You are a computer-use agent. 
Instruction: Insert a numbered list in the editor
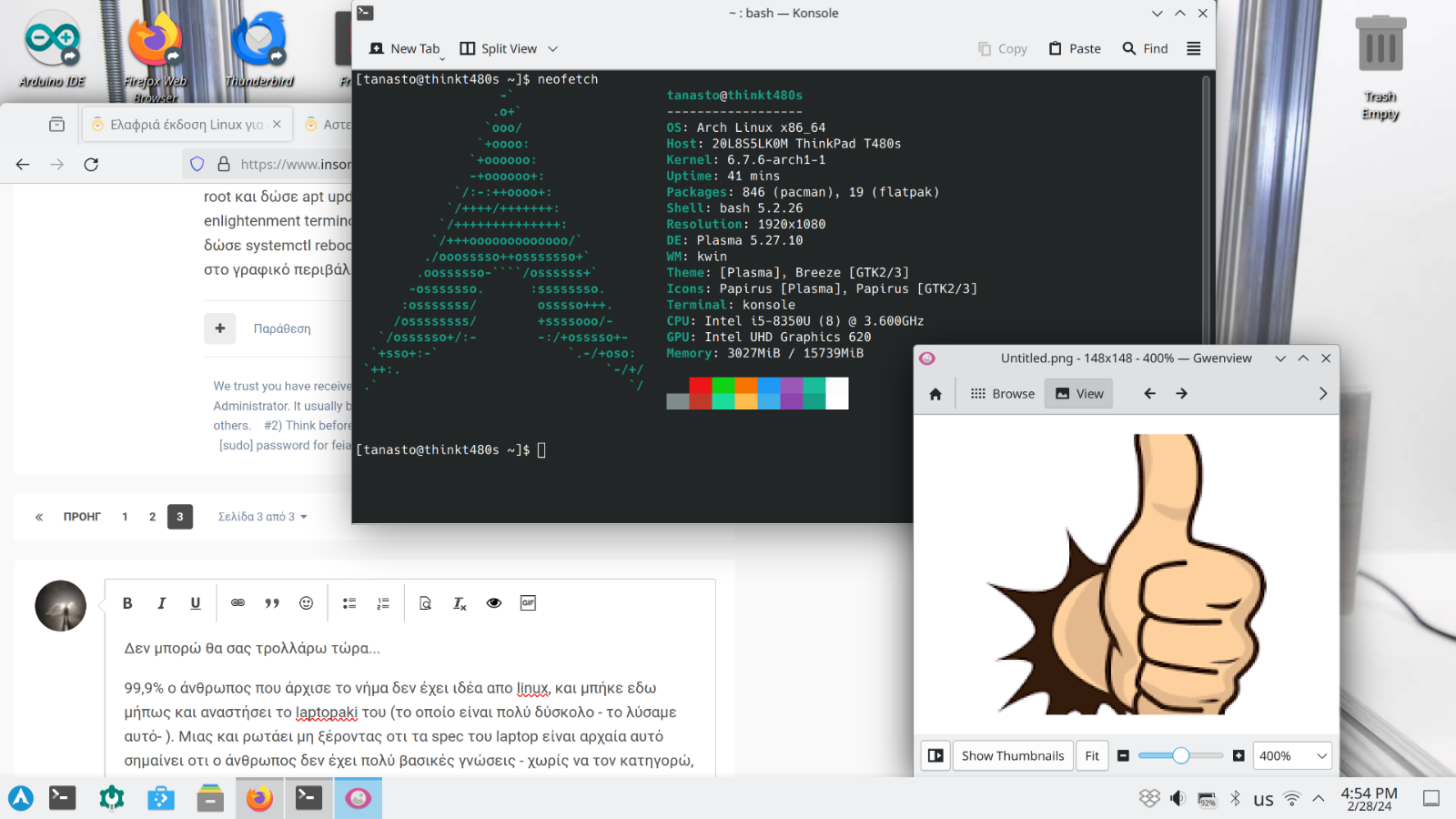(383, 603)
